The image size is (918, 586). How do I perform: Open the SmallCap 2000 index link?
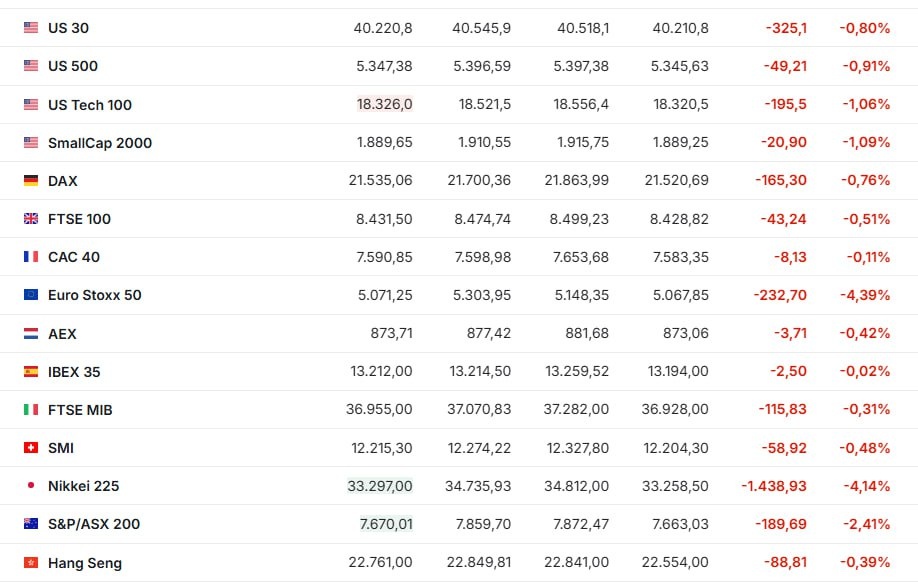pyautogui.click(x=100, y=143)
